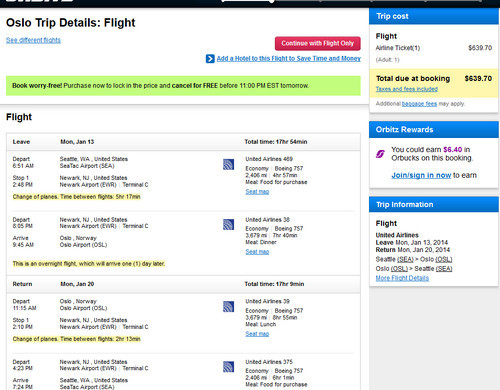Viewport: 500px width, 390px height.
Task: Open the baggage fees link
Action: pos(419,104)
